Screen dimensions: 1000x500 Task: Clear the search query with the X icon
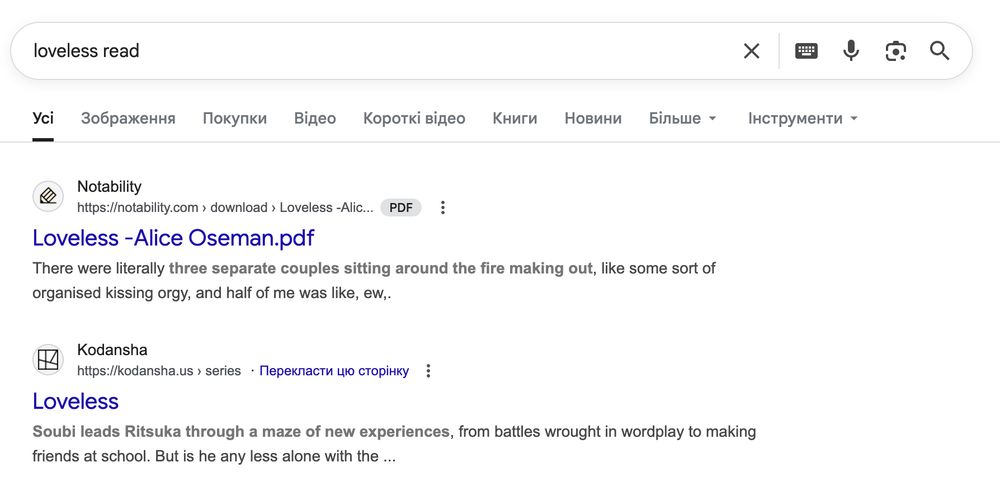[751, 51]
